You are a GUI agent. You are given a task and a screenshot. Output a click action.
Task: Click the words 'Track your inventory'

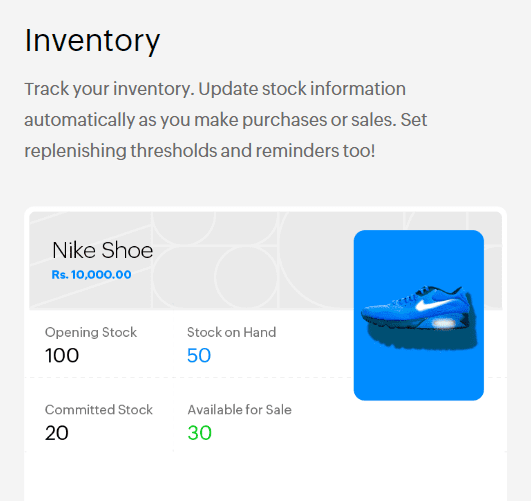[108, 89]
